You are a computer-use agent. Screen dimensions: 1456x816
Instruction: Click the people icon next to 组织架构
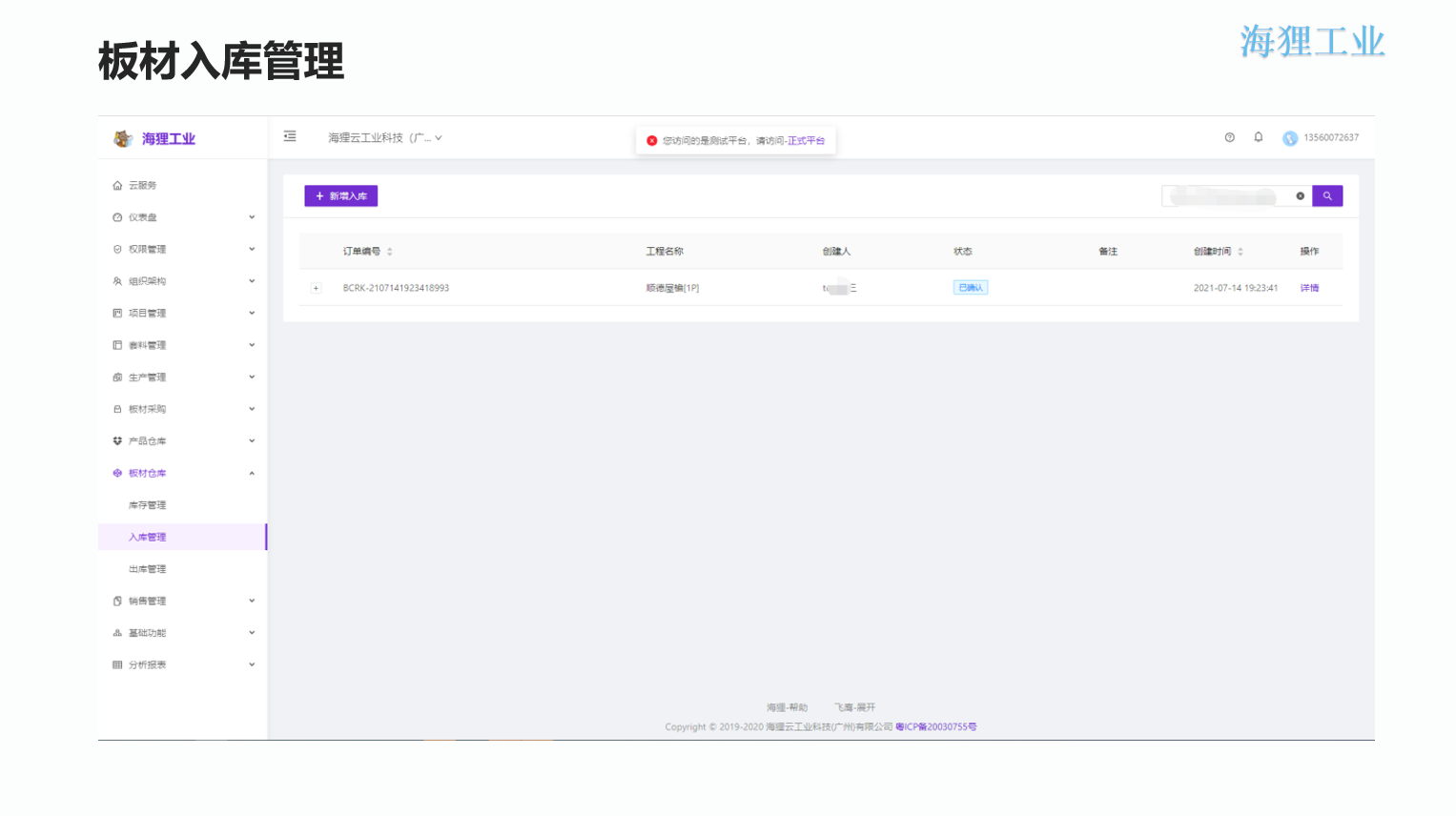(x=117, y=281)
